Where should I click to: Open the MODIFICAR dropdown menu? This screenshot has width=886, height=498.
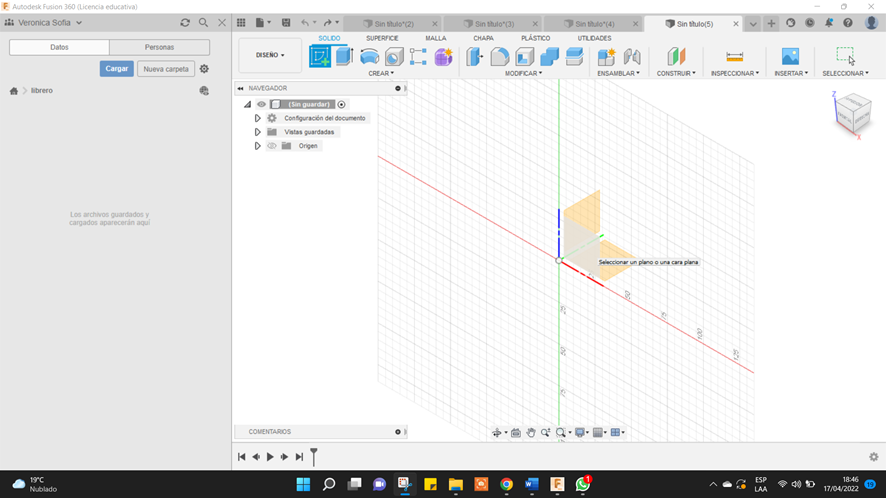click(x=523, y=73)
